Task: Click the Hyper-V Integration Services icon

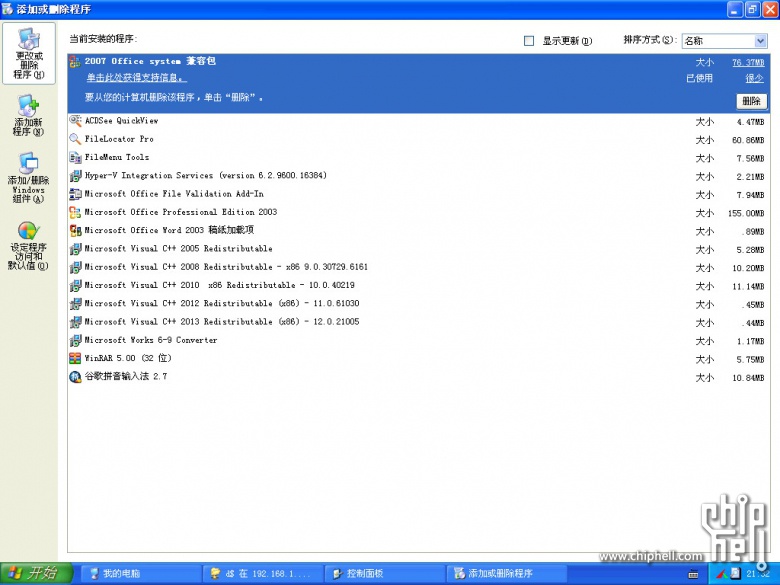Action: tap(75, 176)
